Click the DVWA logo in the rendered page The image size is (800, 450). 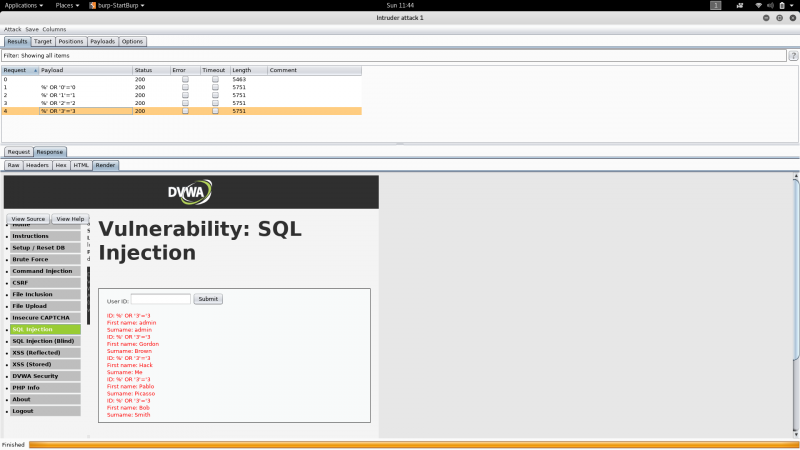[190, 192]
